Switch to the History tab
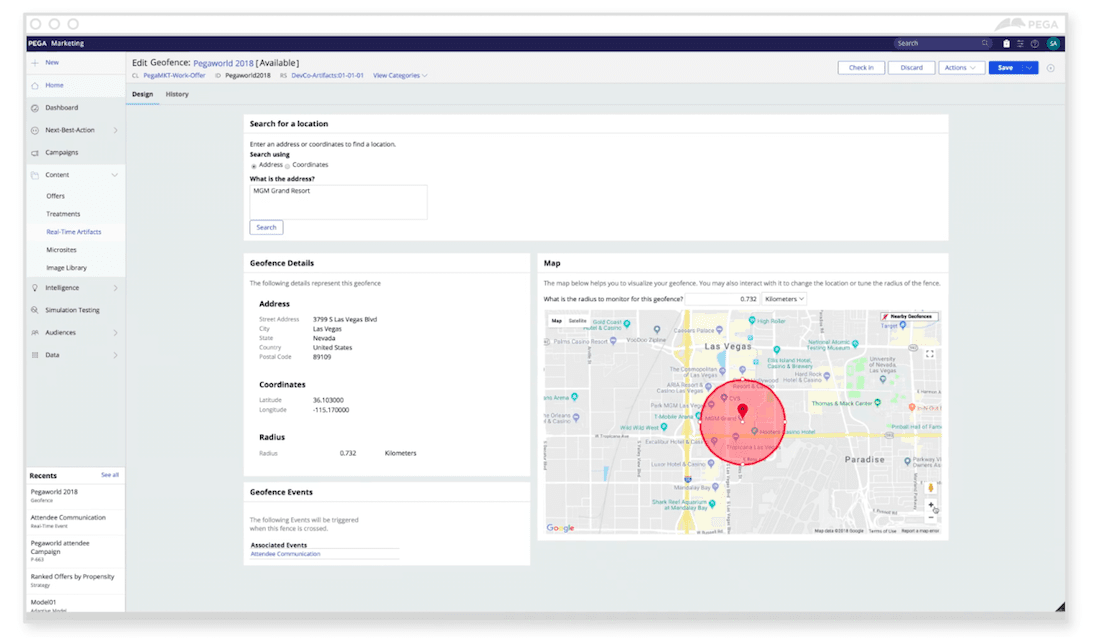This screenshot has height=638, width=1100. [177, 93]
